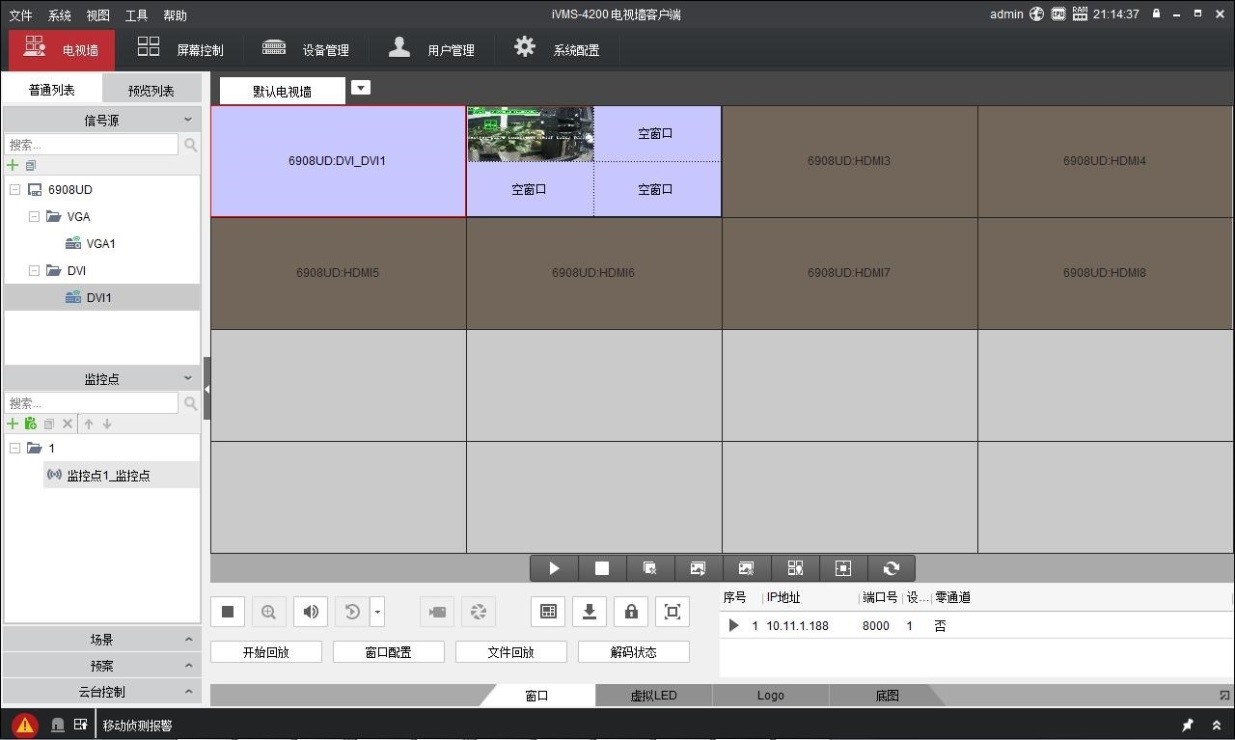Click the fullscreen frame icon beside the lock
The image size is (1235, 740).
click(x=672, y=612)
